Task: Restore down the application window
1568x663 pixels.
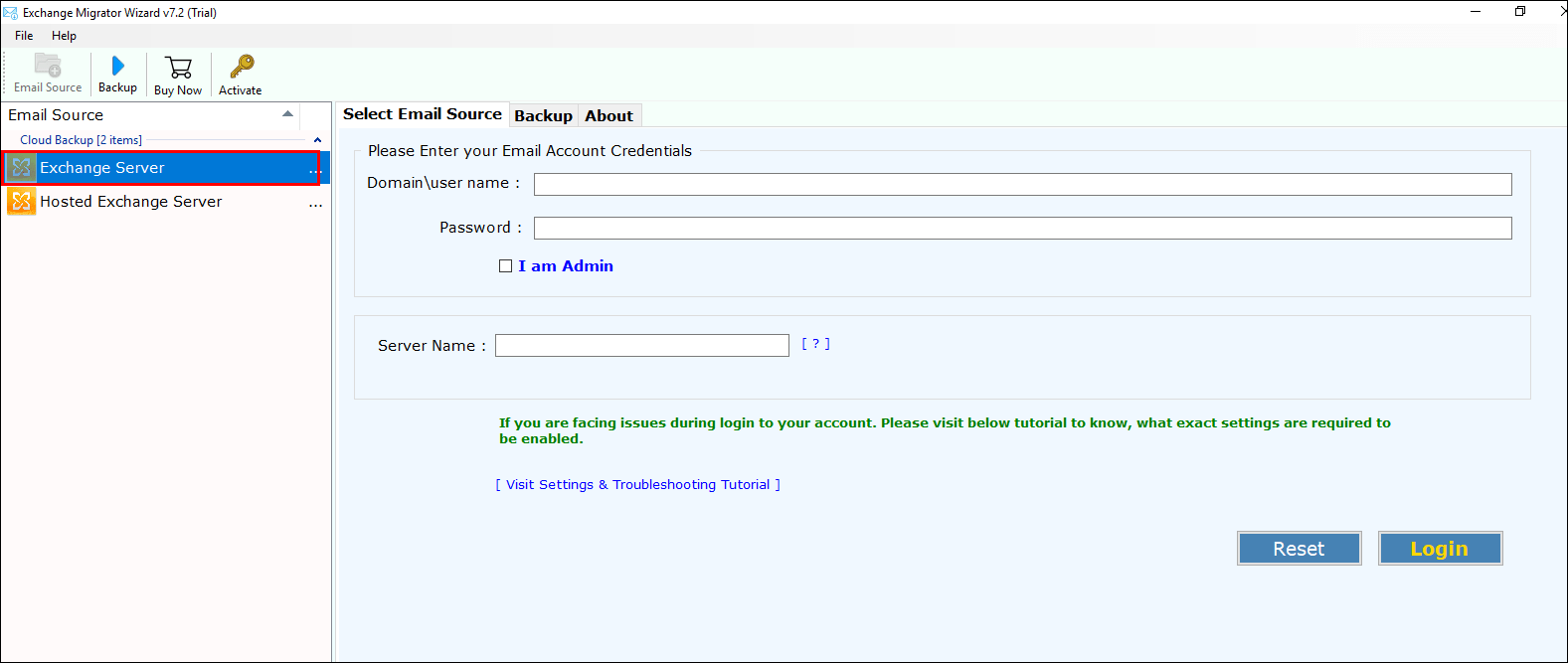Action: pyautogui.click(x=1519, y=12)
